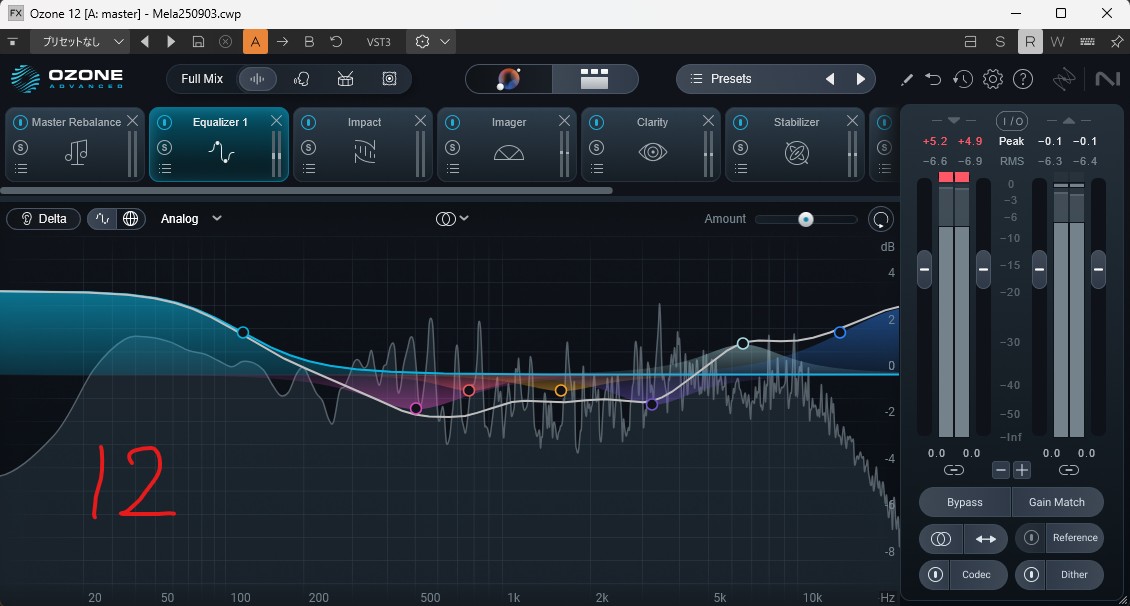
Task: Select the vocal focus icon beside Full Mix
Action: (301, 79)
